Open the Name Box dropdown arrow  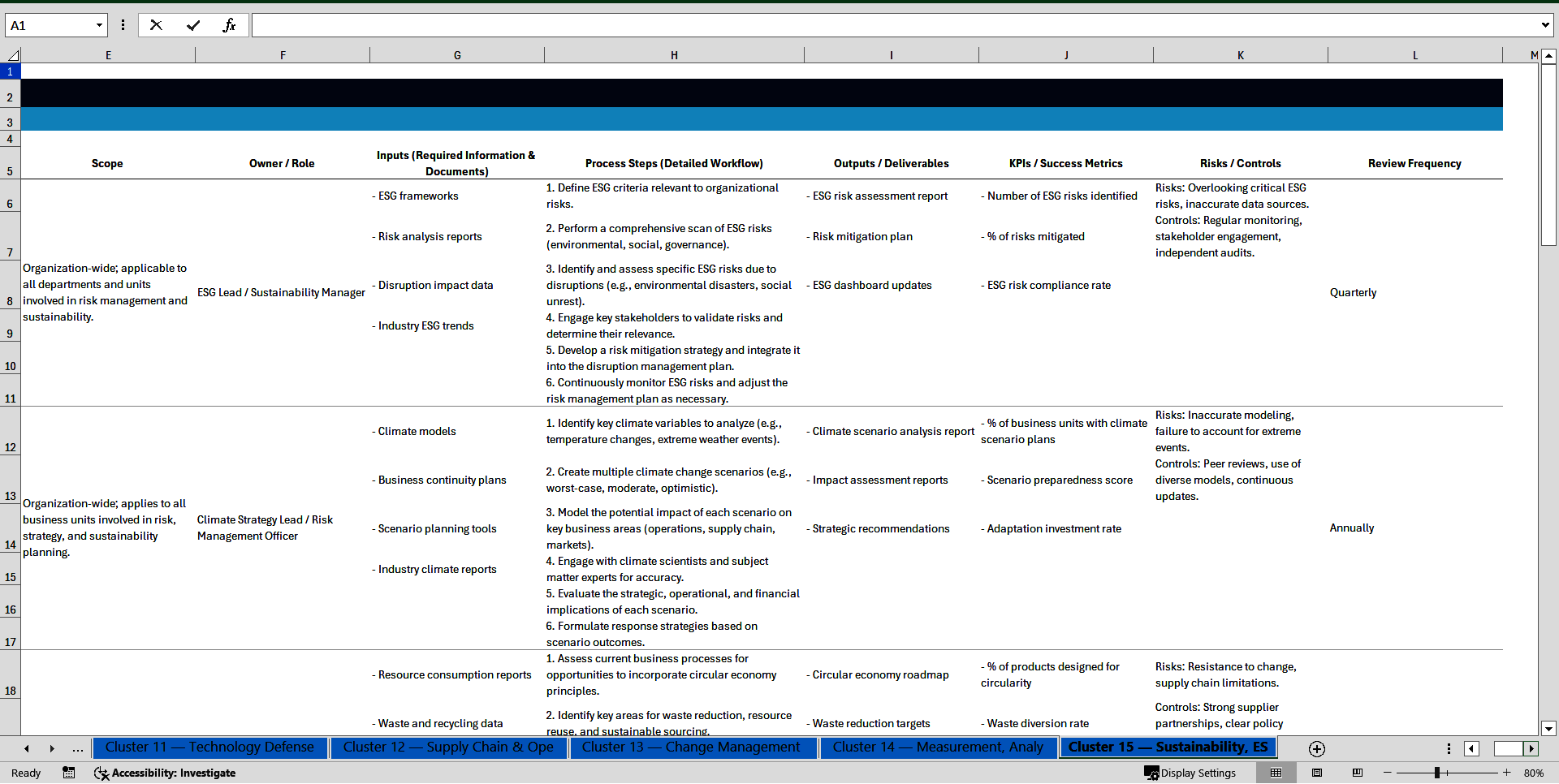pos(99,25)
